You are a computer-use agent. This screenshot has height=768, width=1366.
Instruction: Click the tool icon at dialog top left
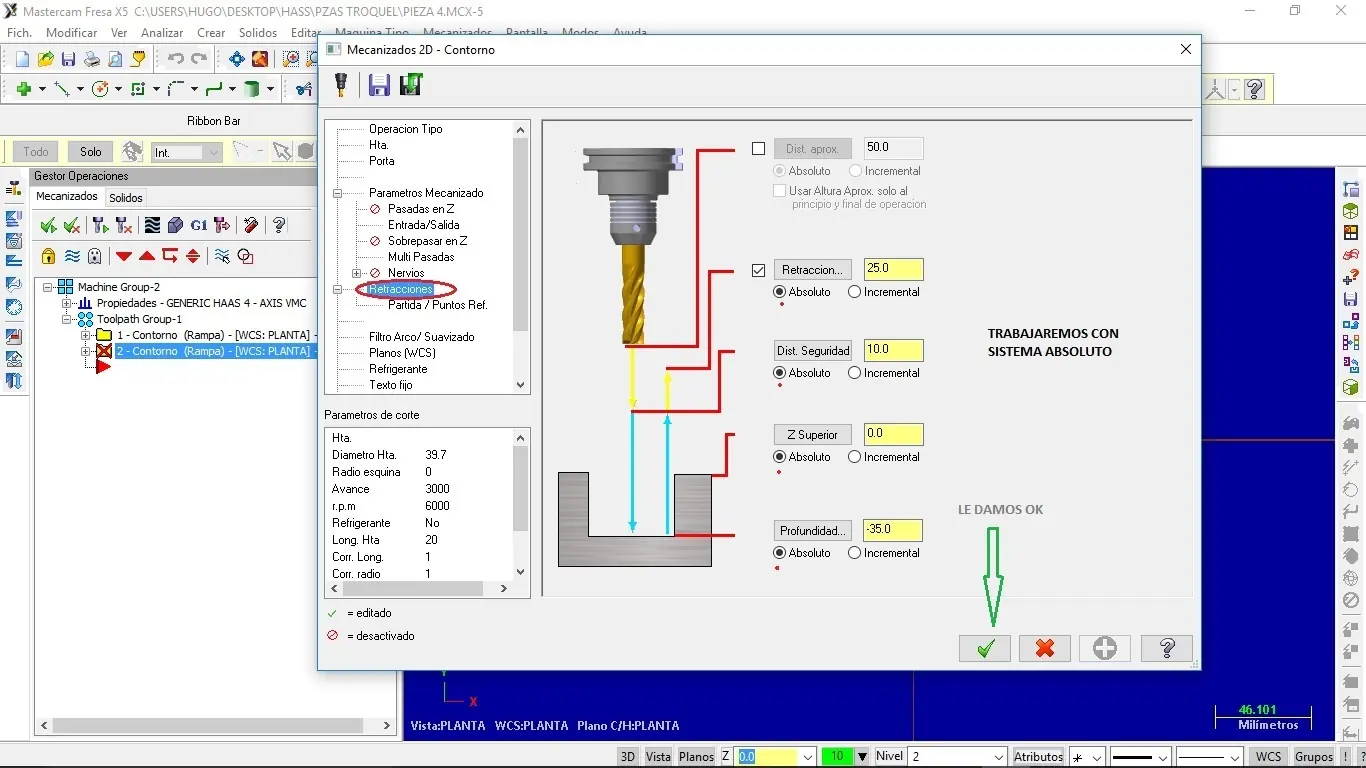tap(341, 85)
